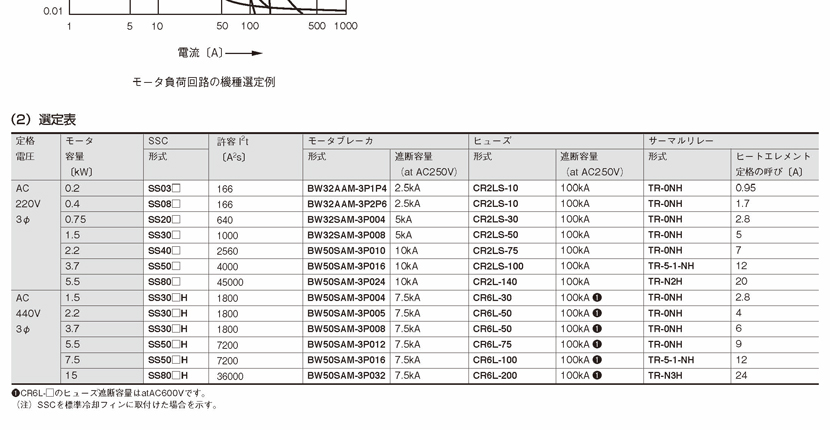830x430 pixels.
Task: Click the fuse model "CR2L-140"
Action: (495, 282)
